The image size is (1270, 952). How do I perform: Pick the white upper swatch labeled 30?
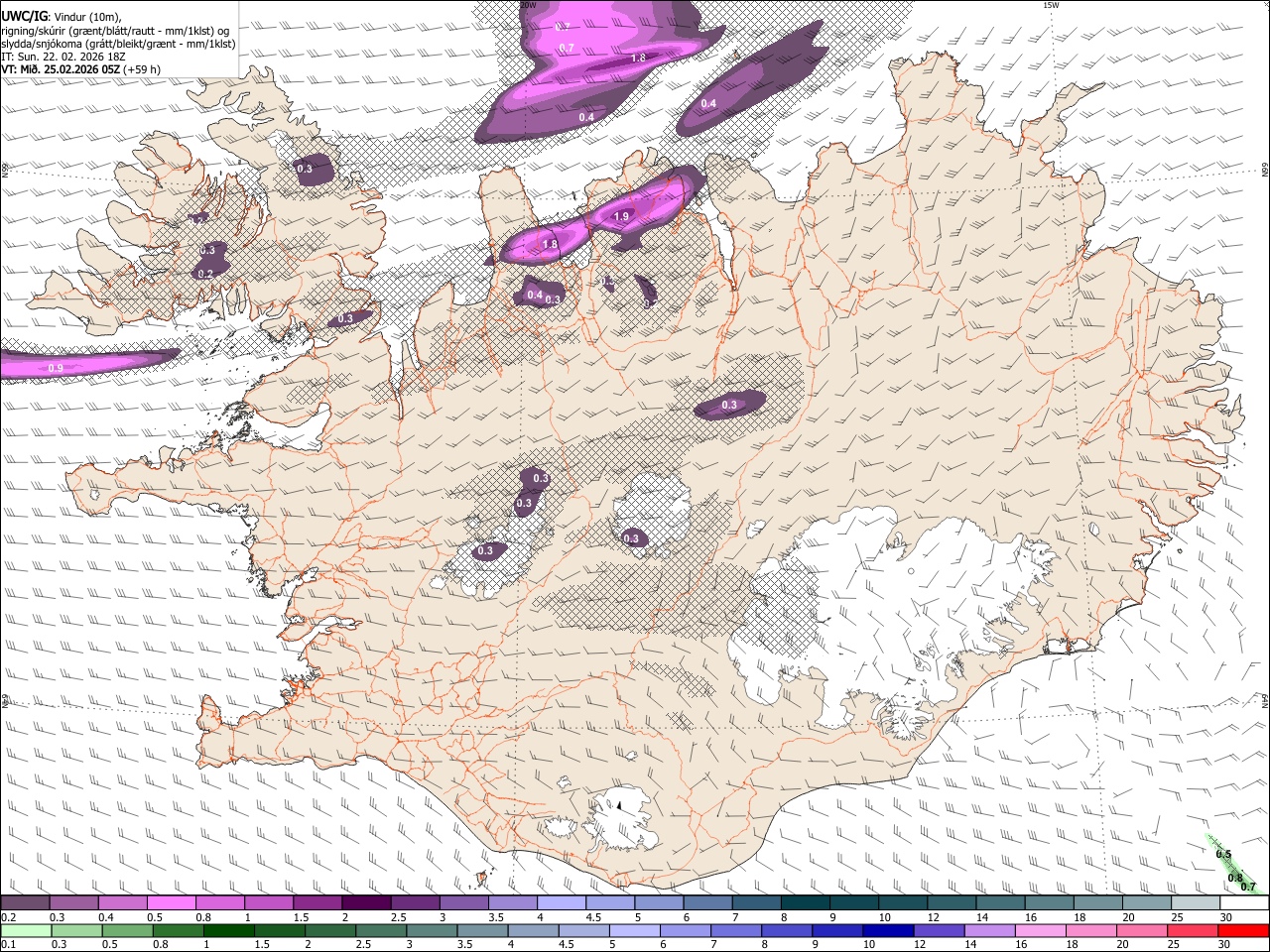tap(1243, 903)
